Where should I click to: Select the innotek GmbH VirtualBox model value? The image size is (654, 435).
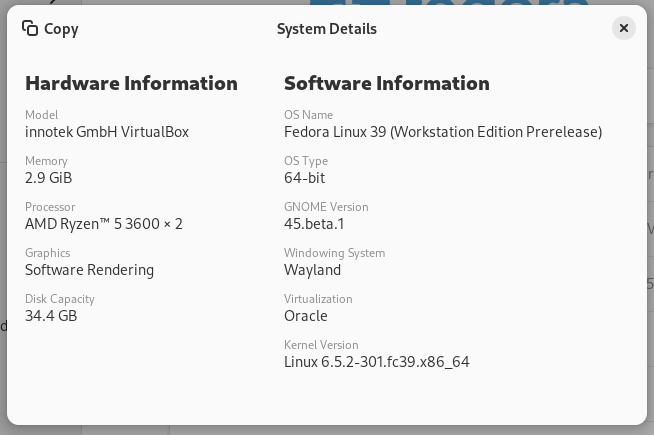[107, 132]
